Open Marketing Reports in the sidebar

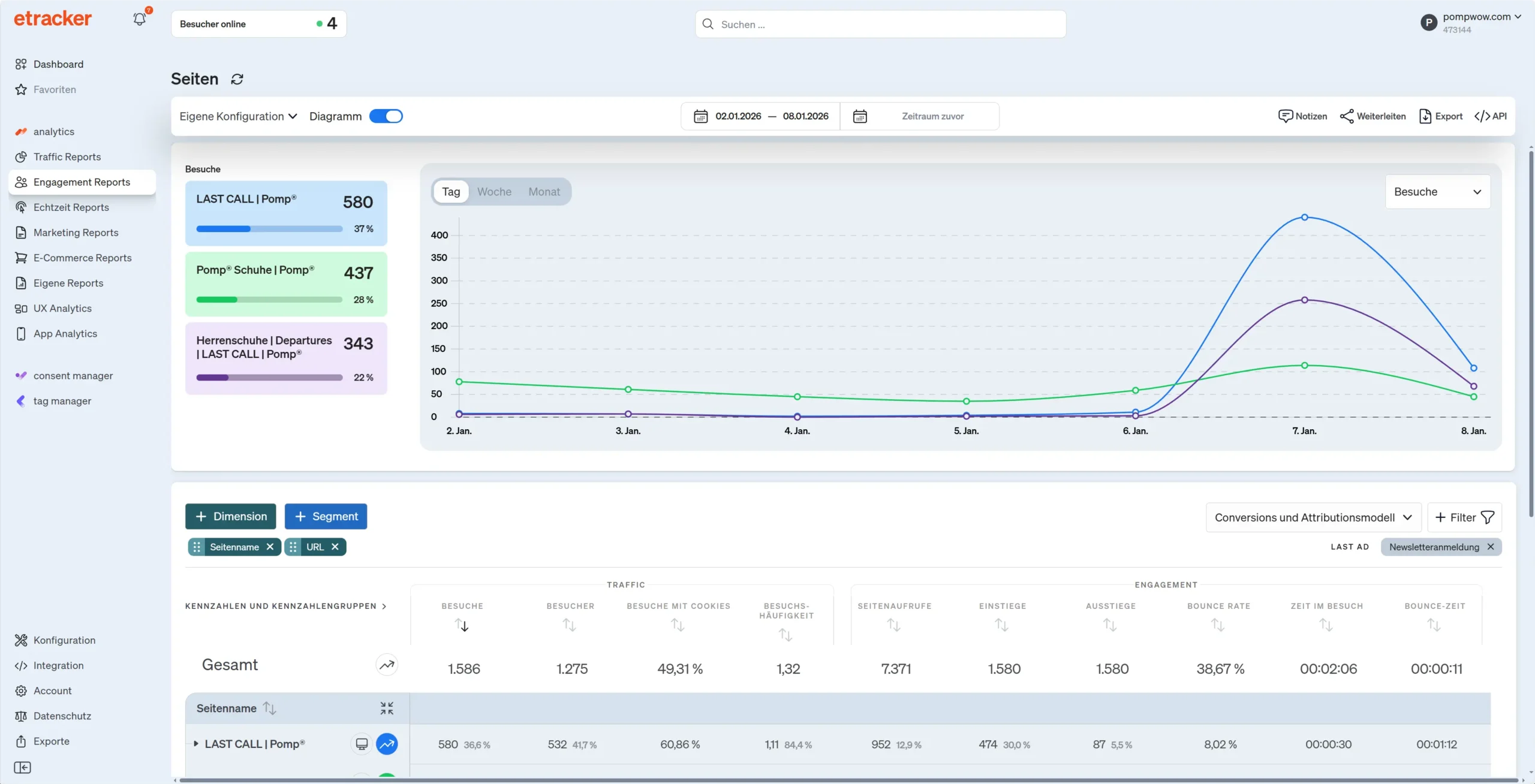(76, 232)
